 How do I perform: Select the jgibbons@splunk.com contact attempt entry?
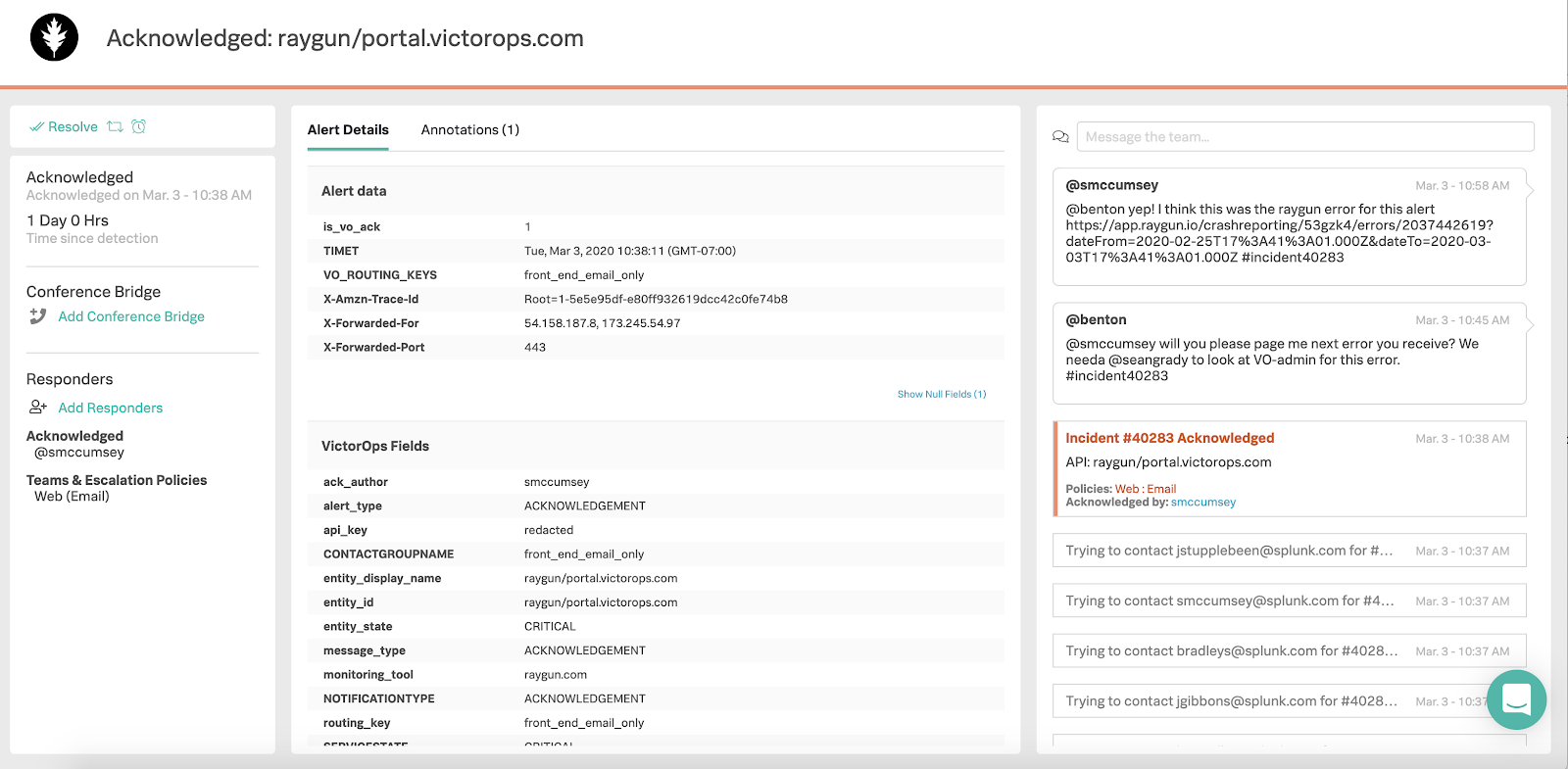1290,700
